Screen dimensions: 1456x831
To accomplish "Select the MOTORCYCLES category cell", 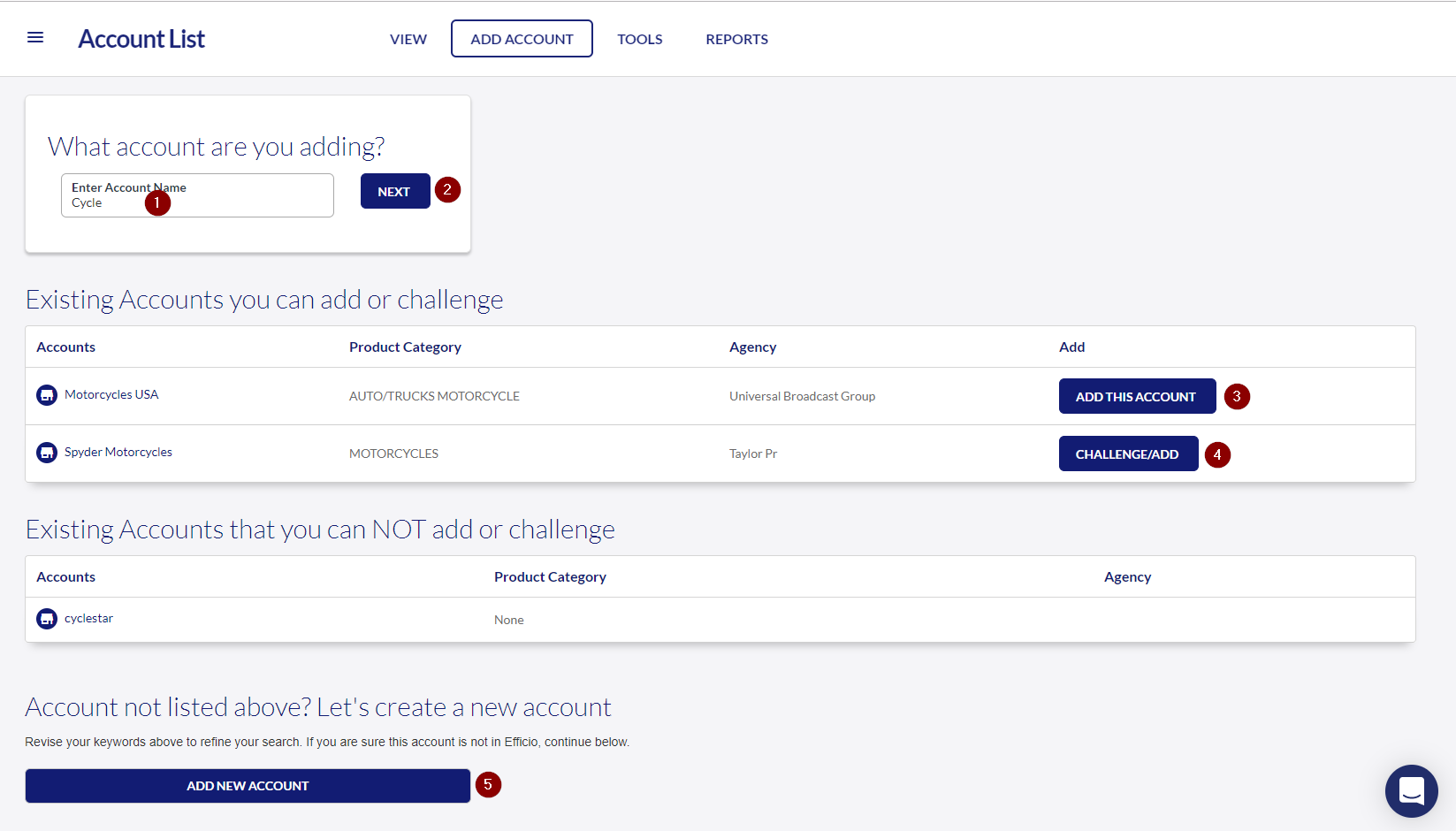I will pos(393,454).
